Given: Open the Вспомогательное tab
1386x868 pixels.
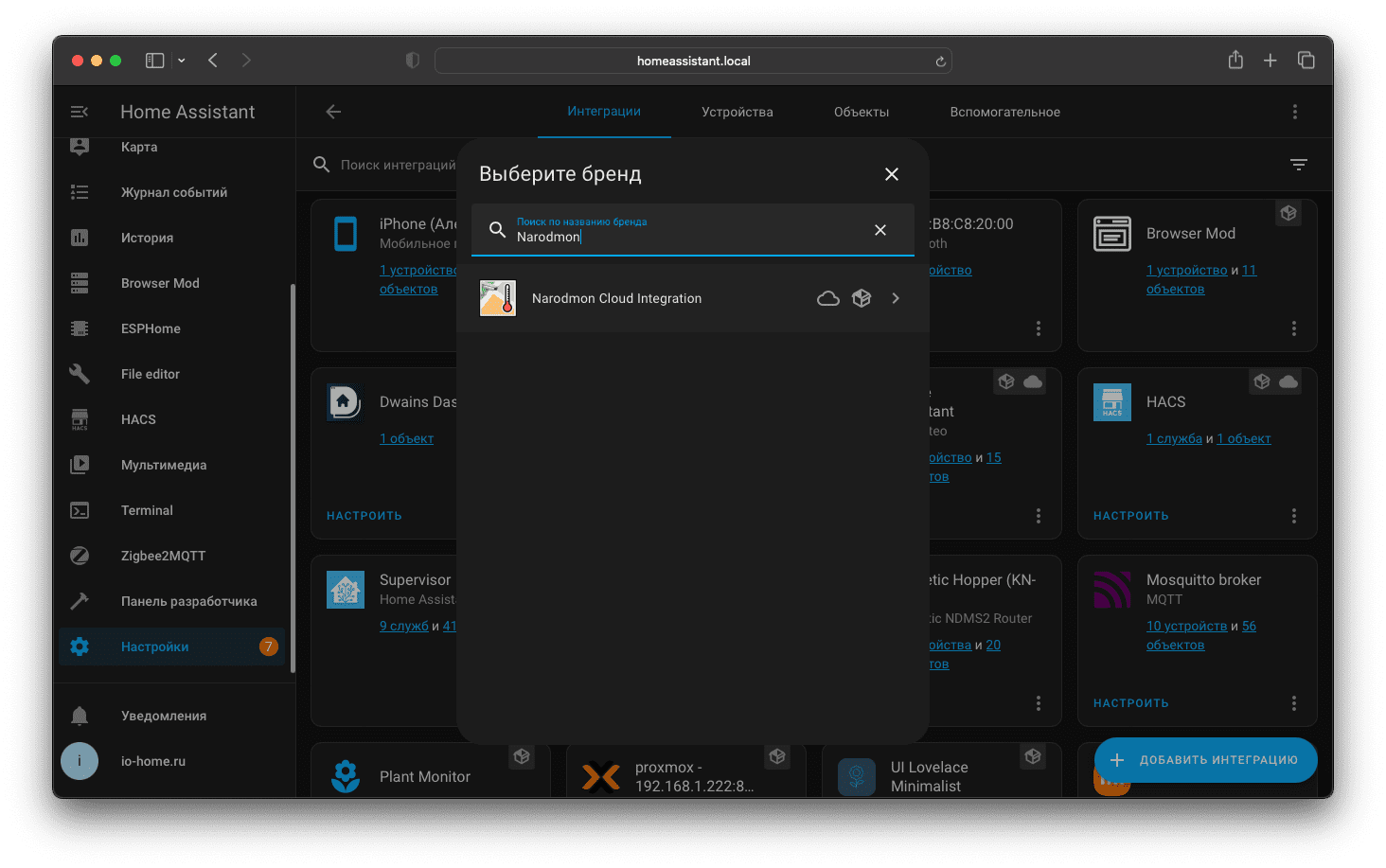Looking at the screenshot, I should (x=1004, y=112).
